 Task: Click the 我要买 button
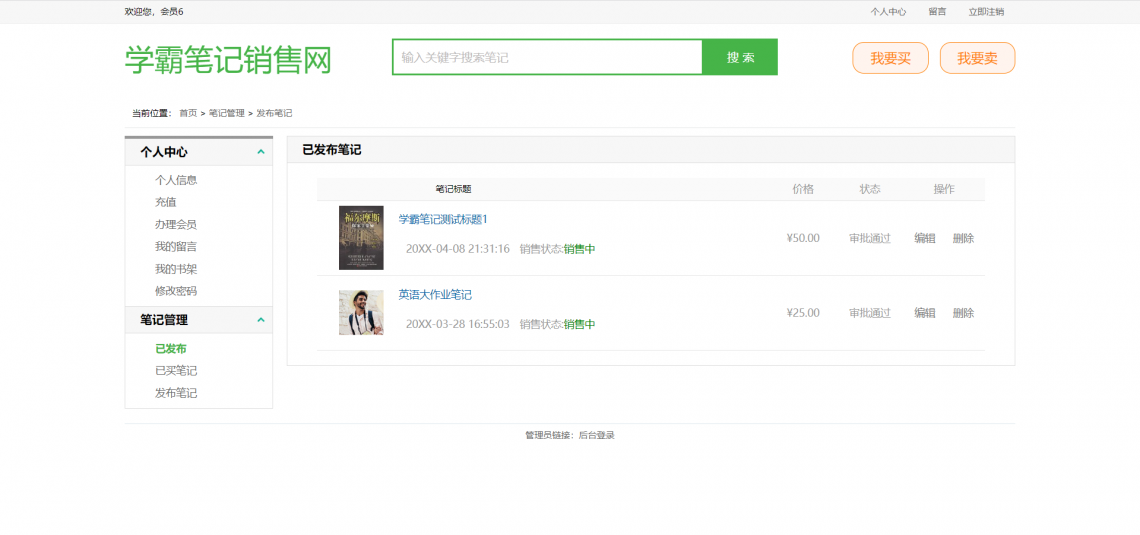click(891, 58)
